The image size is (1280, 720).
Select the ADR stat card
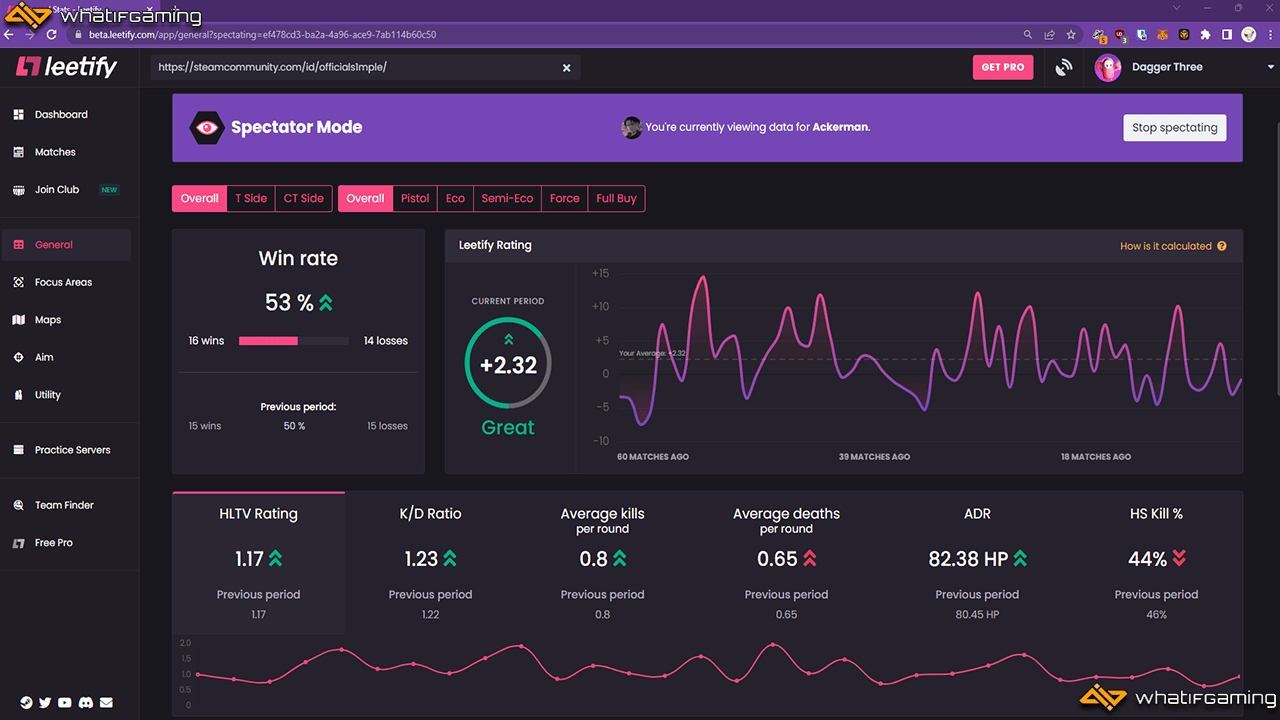tap(977, 563)
